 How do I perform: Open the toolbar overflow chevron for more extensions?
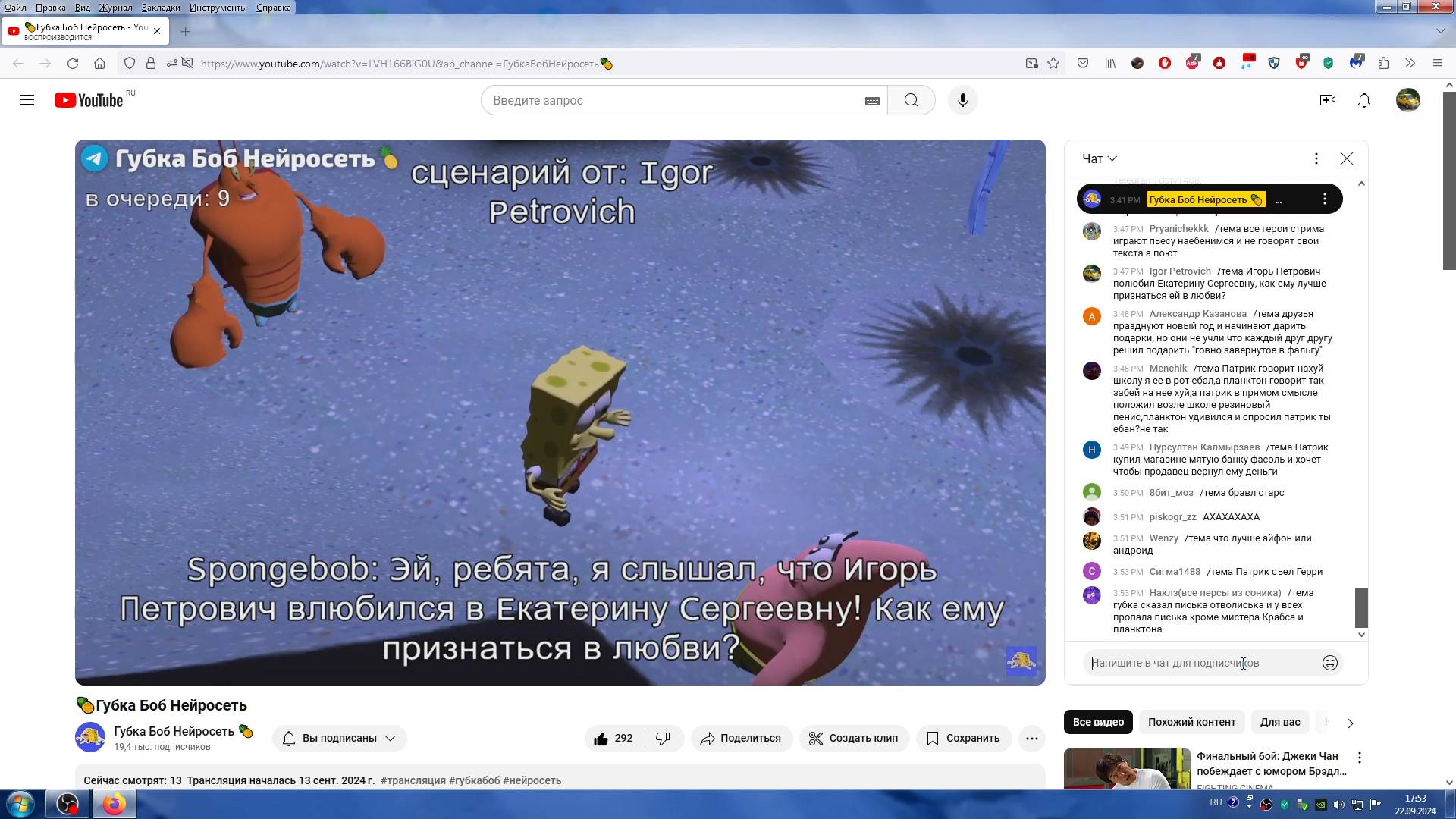pyautogui.click(x=1409, y=64)
